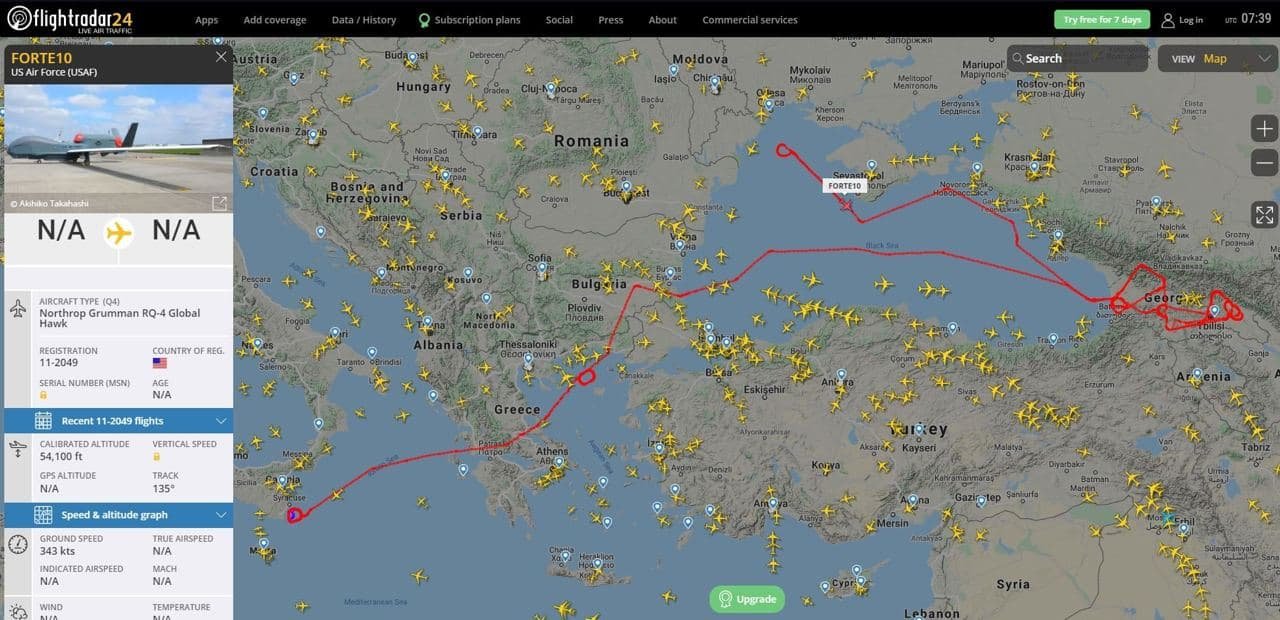Viewport: 1280px width, 620px height.
Task: Zoom in using the plus button
Action: coord(1264,129)
